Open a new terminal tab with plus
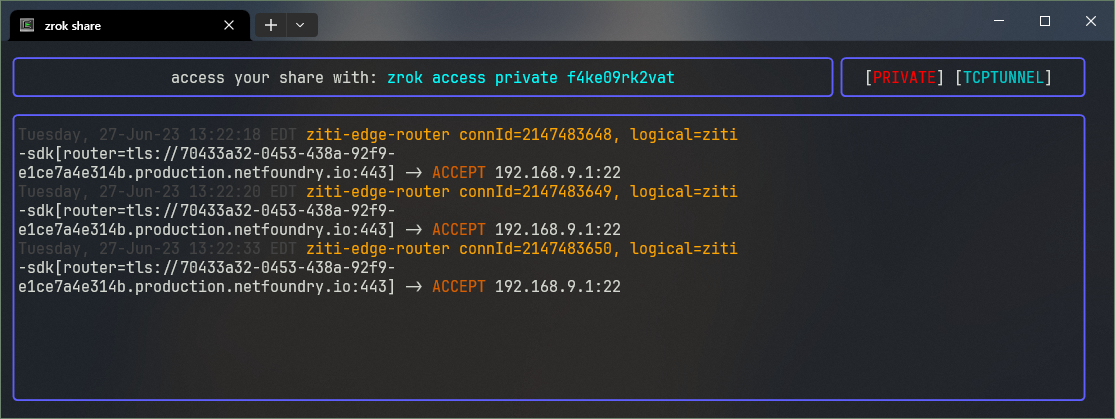The height and width of the screenshot is (419, 1115). (270, 25)
